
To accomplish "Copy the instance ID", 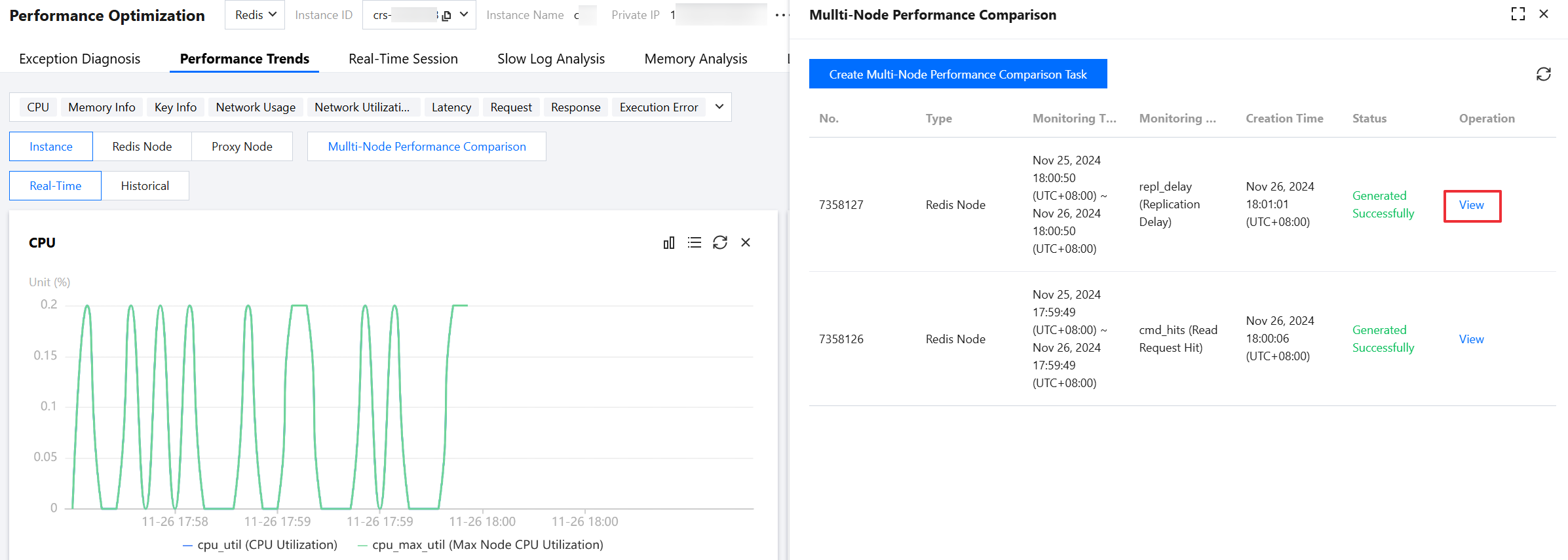I will click(447, 16).
